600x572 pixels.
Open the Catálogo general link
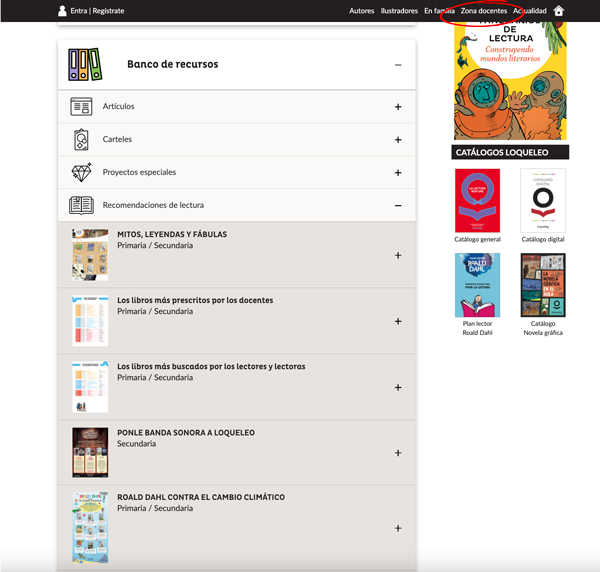coord(477,239)
